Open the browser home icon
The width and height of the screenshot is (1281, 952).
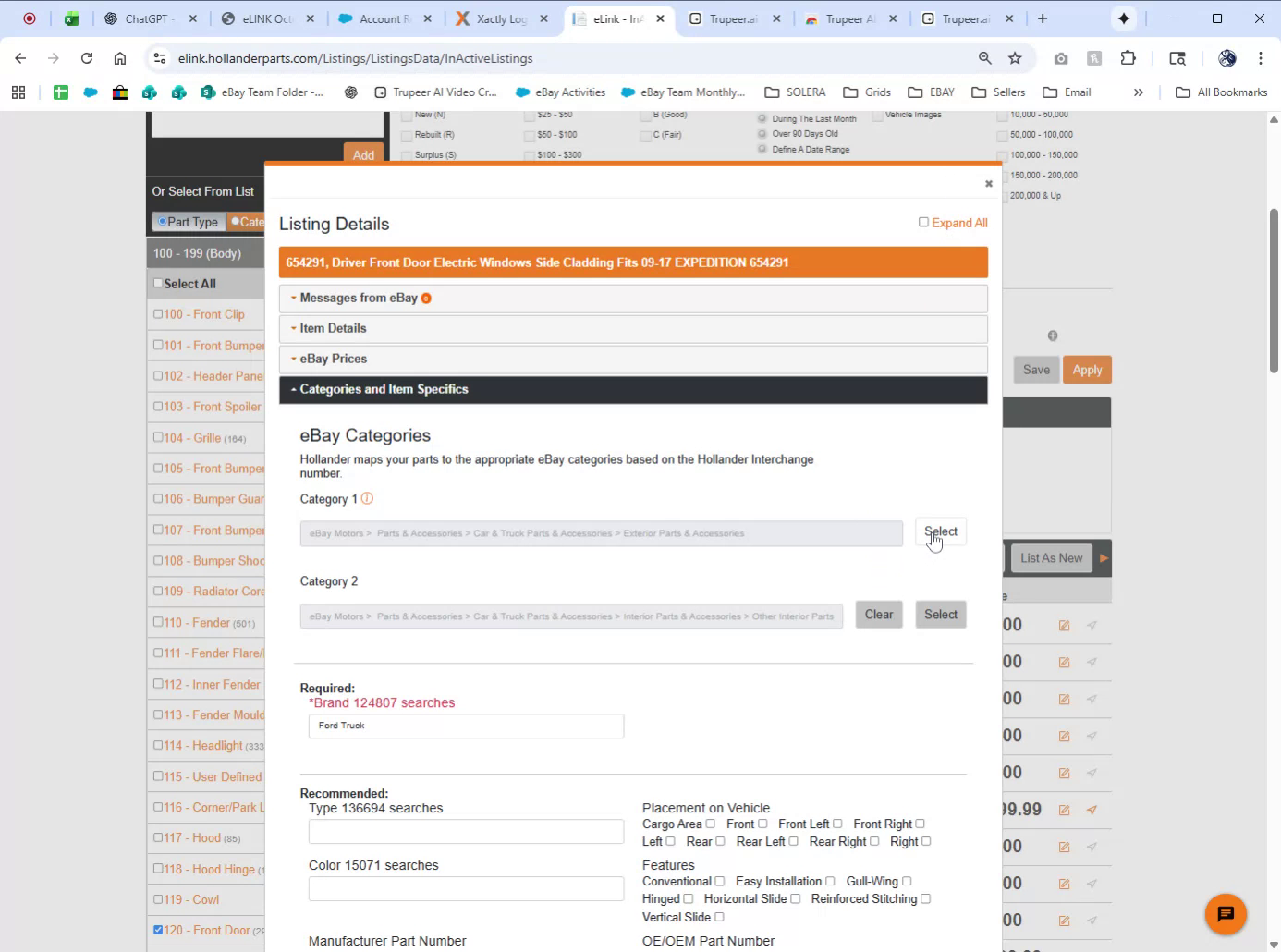tap(120, 58)
